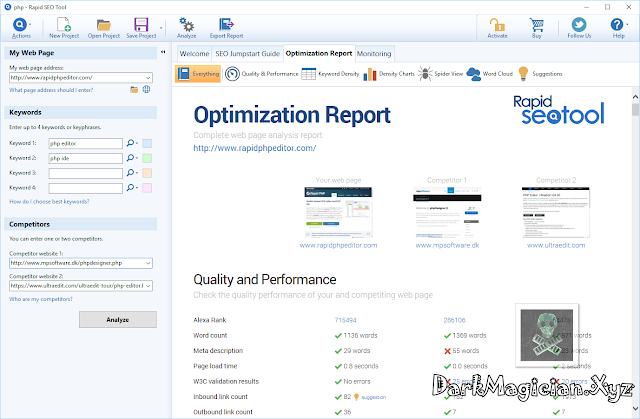The height and width of the screenshot is (419, 640).
Task: Search Keyword 4 with magnifier icon
Action: click(x=130, y=188)
